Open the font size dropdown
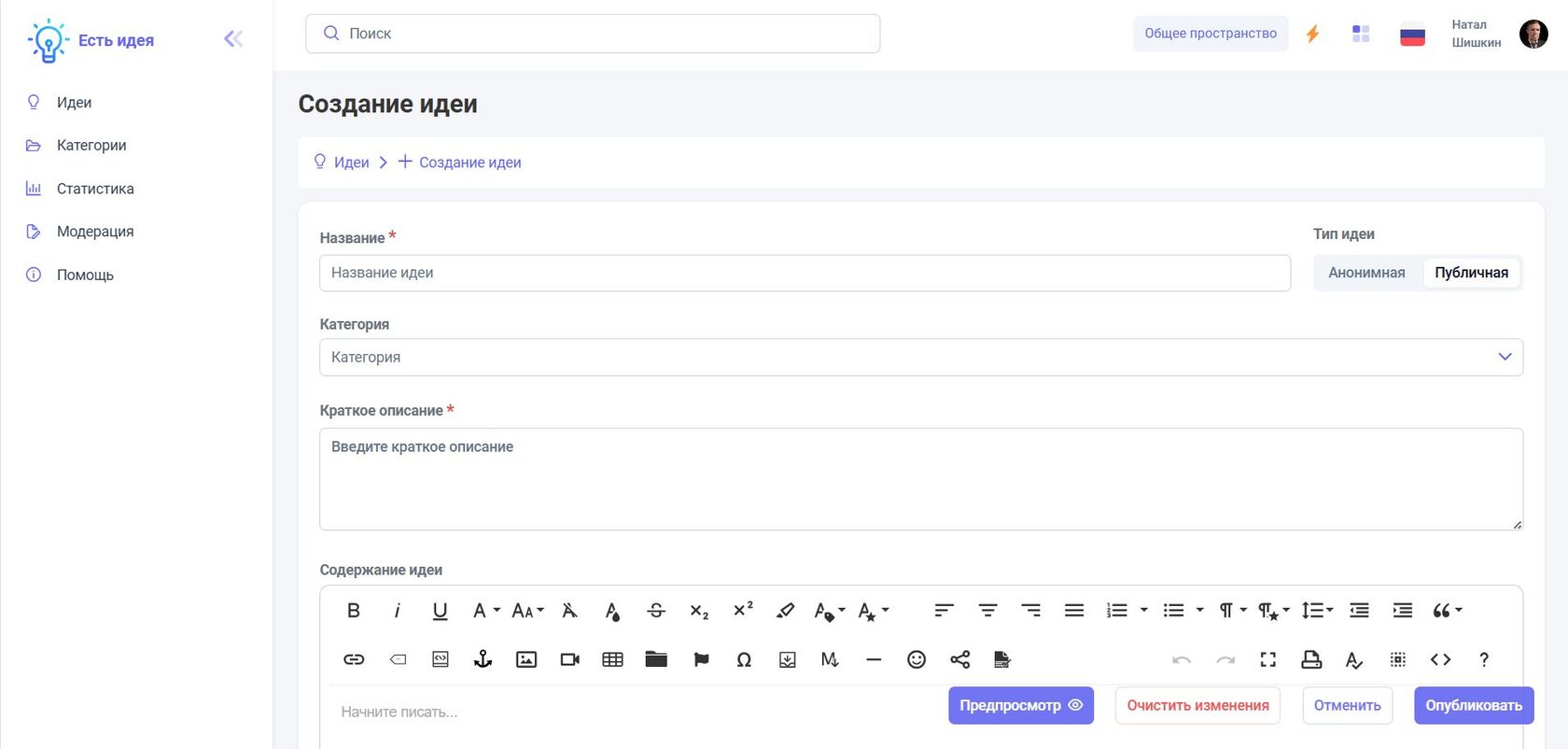This screenshot has height=749, width=1568. [527, 611]
